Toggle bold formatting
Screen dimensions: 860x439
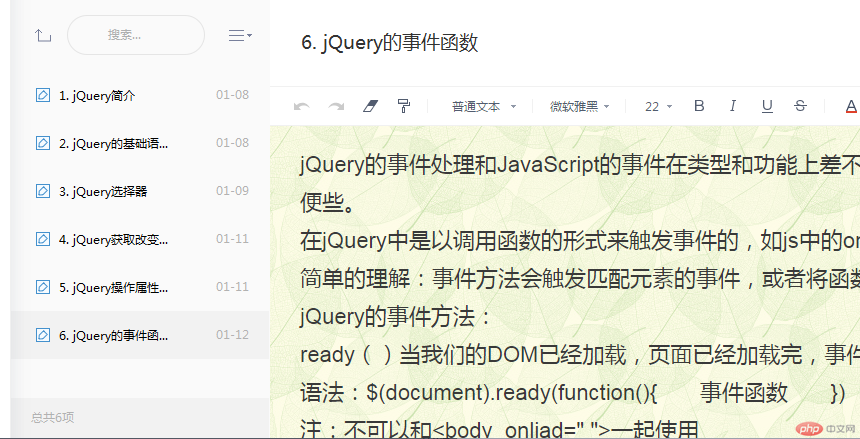[699, 106]
